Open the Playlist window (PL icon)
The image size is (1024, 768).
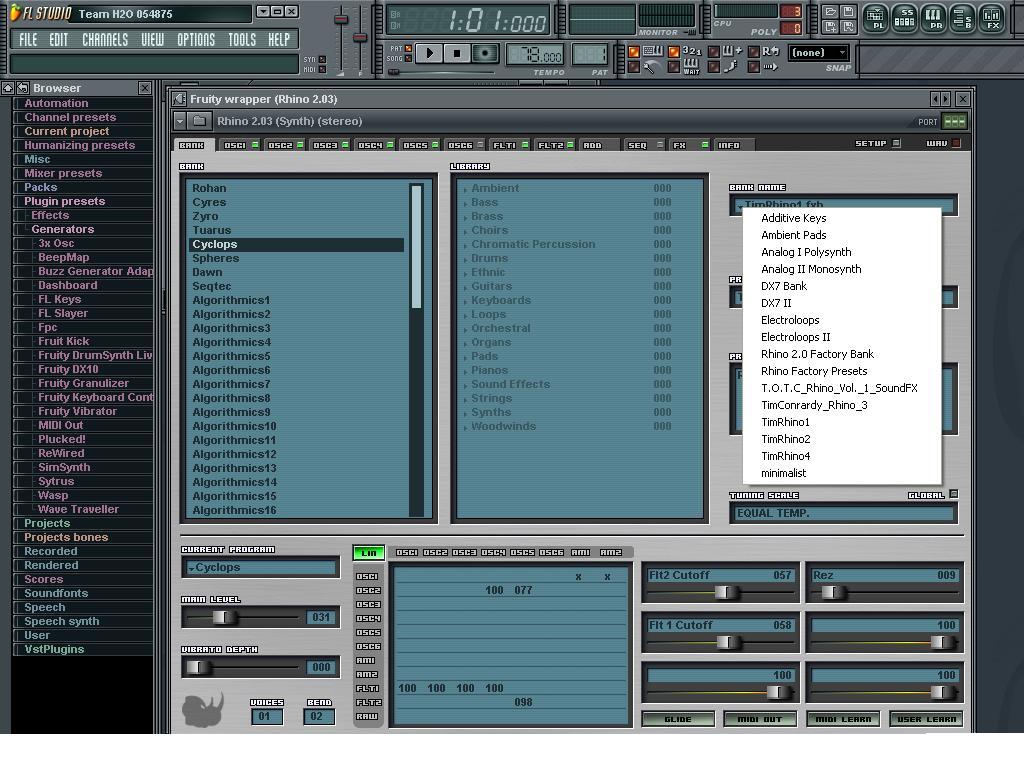click(x=874, y=17)
